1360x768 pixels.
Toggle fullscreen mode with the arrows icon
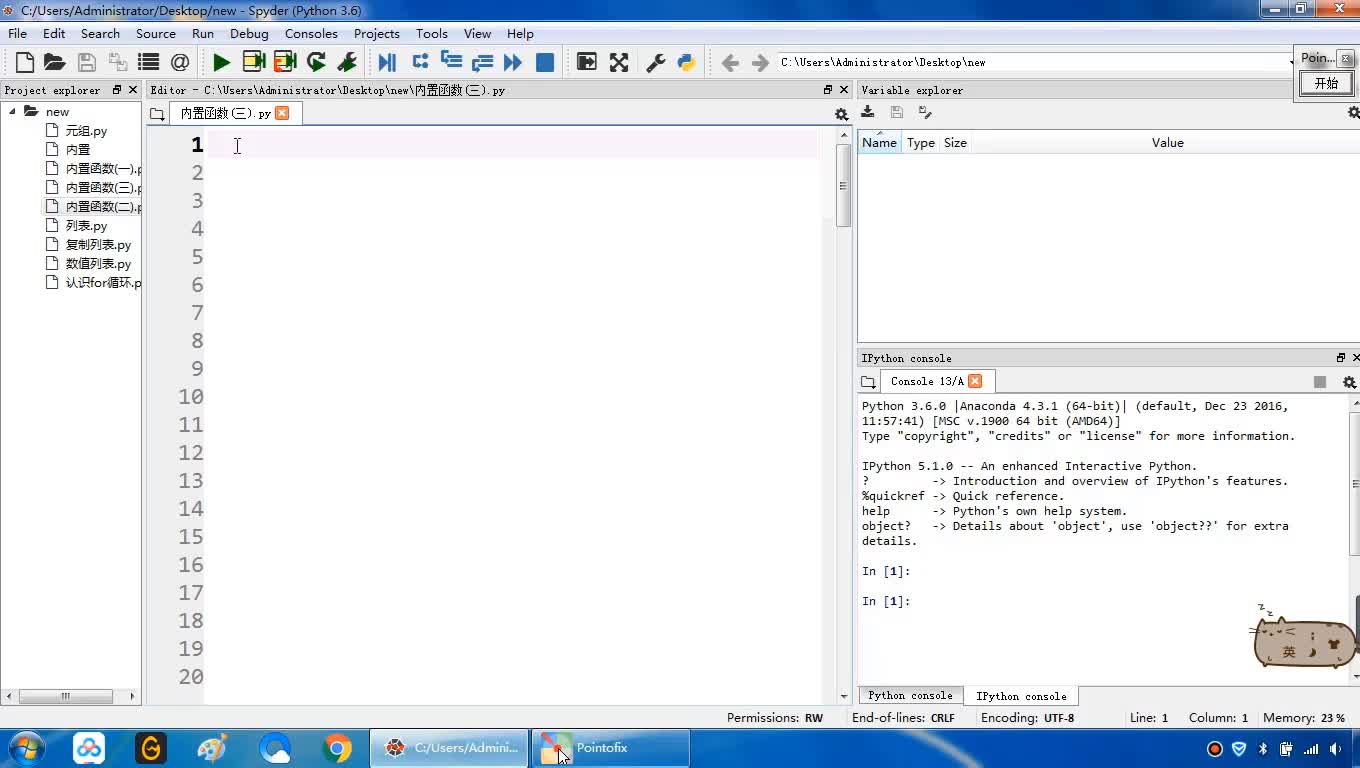(x=619, y=62)
